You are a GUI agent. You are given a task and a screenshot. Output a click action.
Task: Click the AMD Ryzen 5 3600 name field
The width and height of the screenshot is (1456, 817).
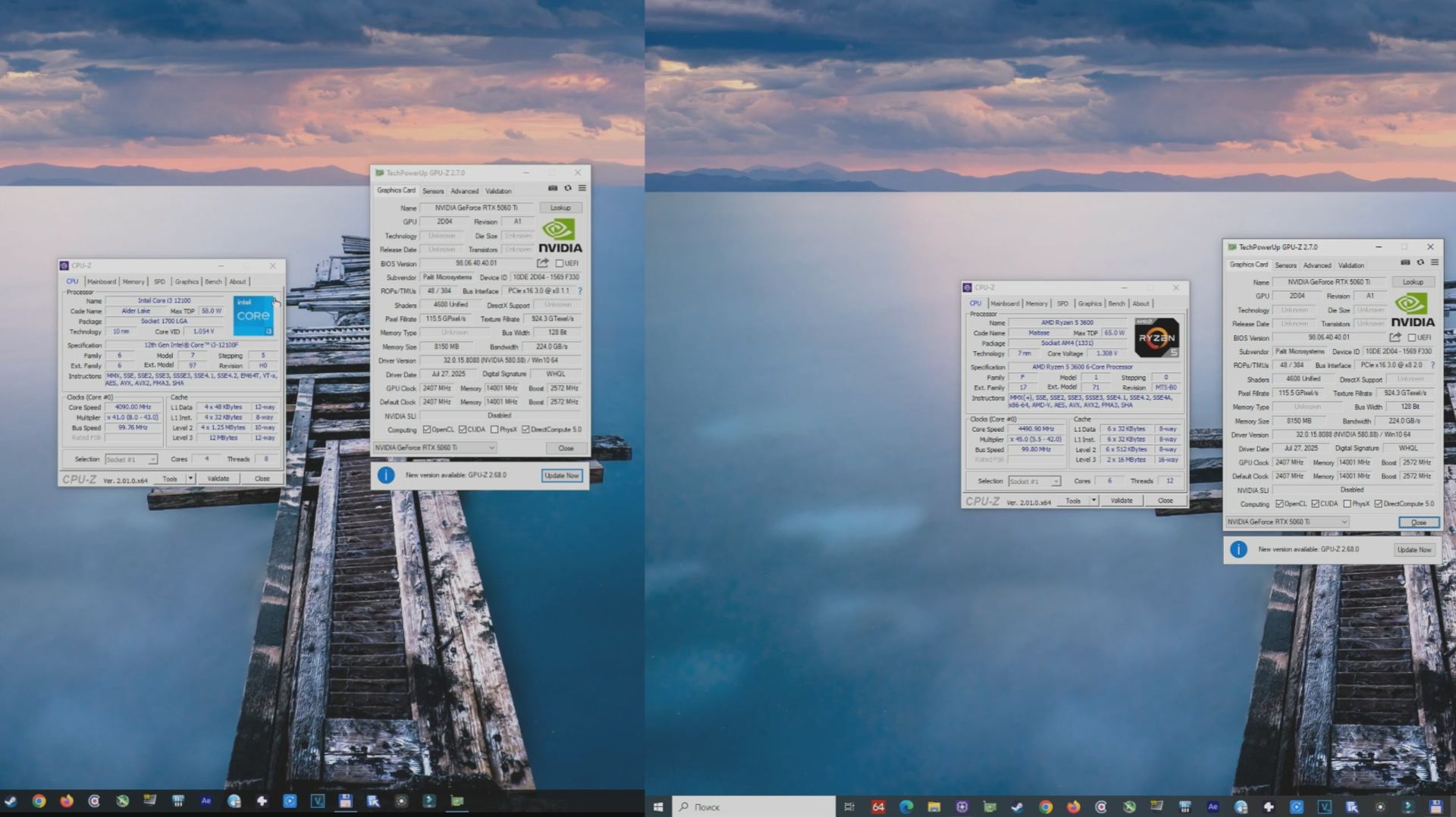coord(1067,323)
